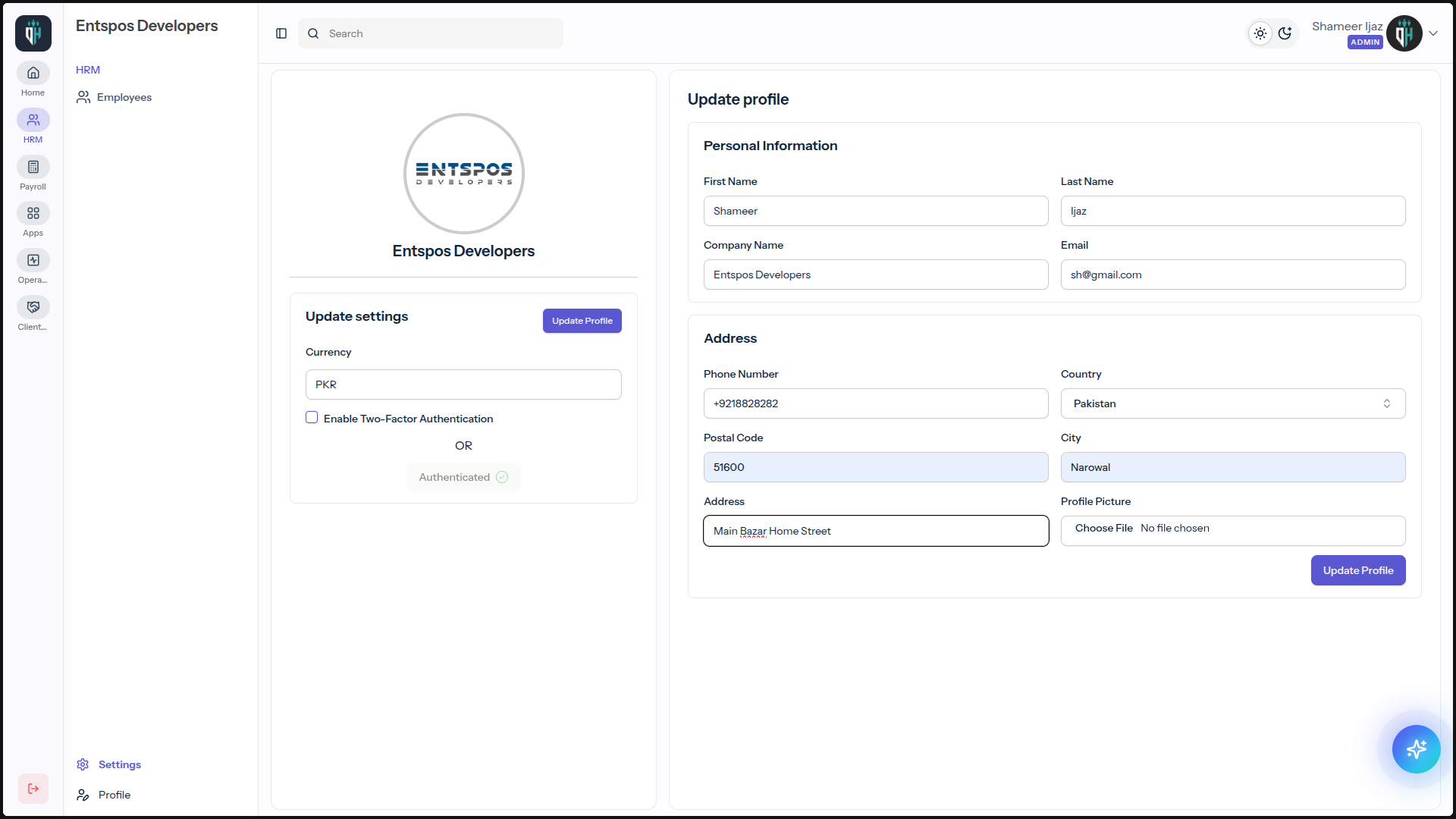Click the No file chosen text
The image size is (1456, 819).
coord(1175,528)
